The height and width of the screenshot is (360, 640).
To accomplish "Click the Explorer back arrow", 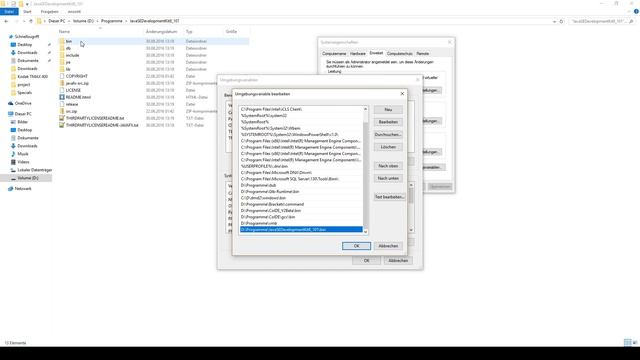I will (6, 21).
